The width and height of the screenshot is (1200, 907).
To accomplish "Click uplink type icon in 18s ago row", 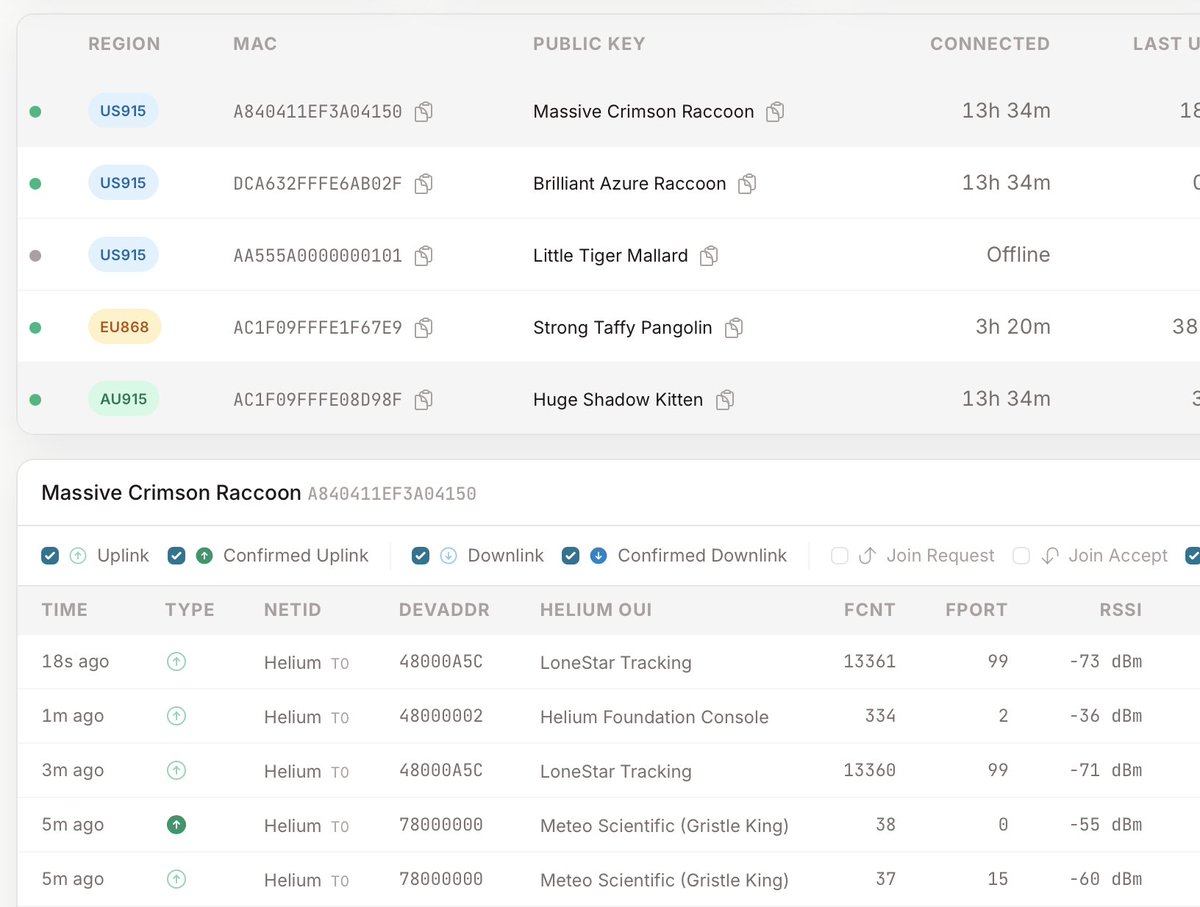I will tap(176, 662).
